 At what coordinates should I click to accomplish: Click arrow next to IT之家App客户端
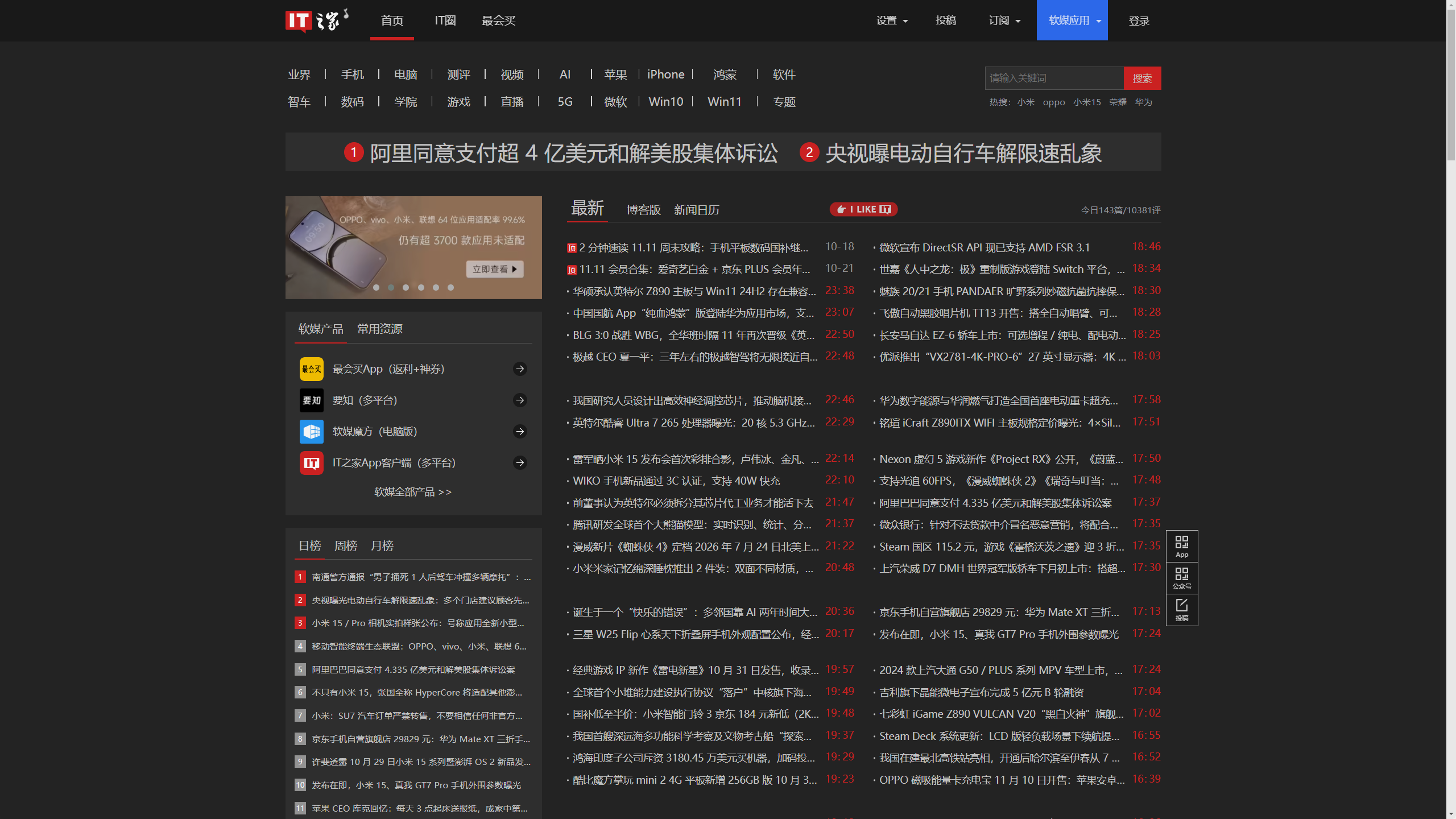coord(520,463)
